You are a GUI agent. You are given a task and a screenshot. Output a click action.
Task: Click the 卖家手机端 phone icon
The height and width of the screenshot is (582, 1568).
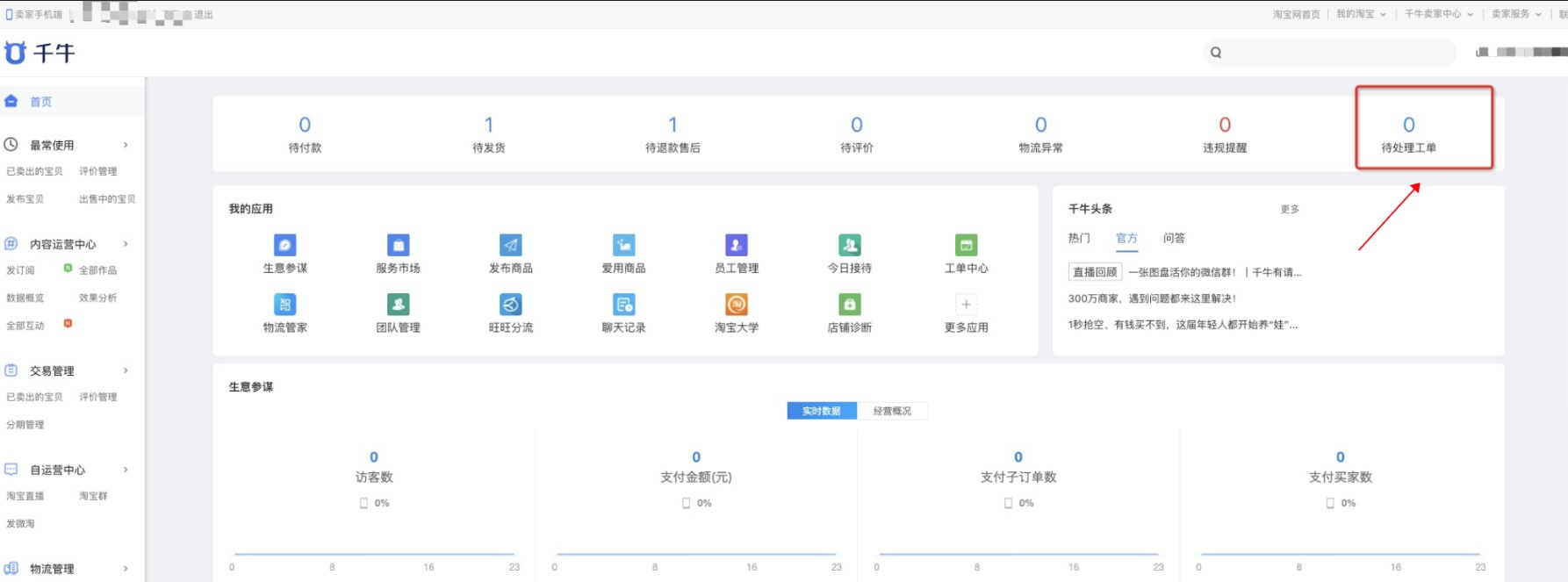tap(9, 15)
